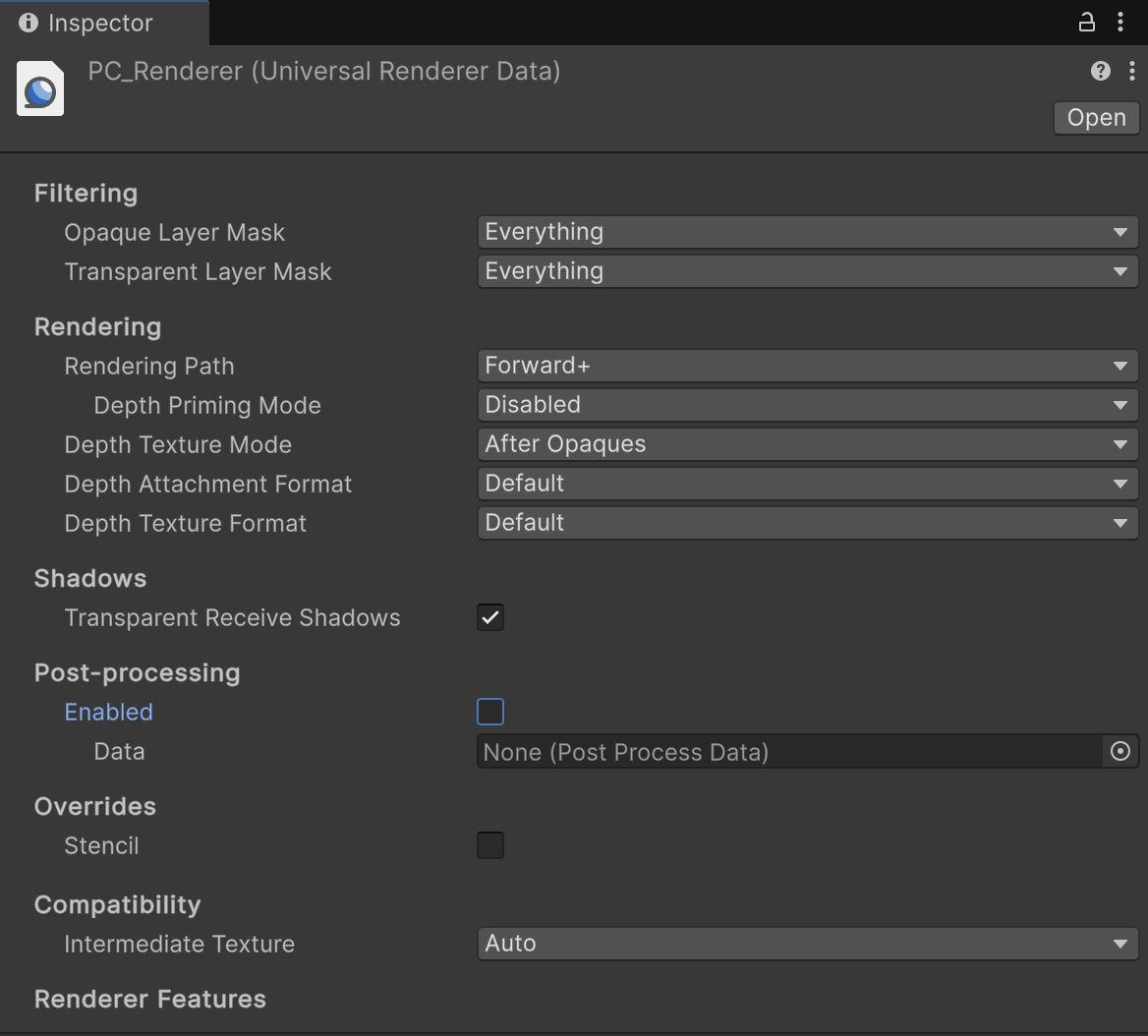Viewport: 1148px width, 1036px height.
Task: Open the Depth Priming Mode dropdown
Action: [806, 404]
